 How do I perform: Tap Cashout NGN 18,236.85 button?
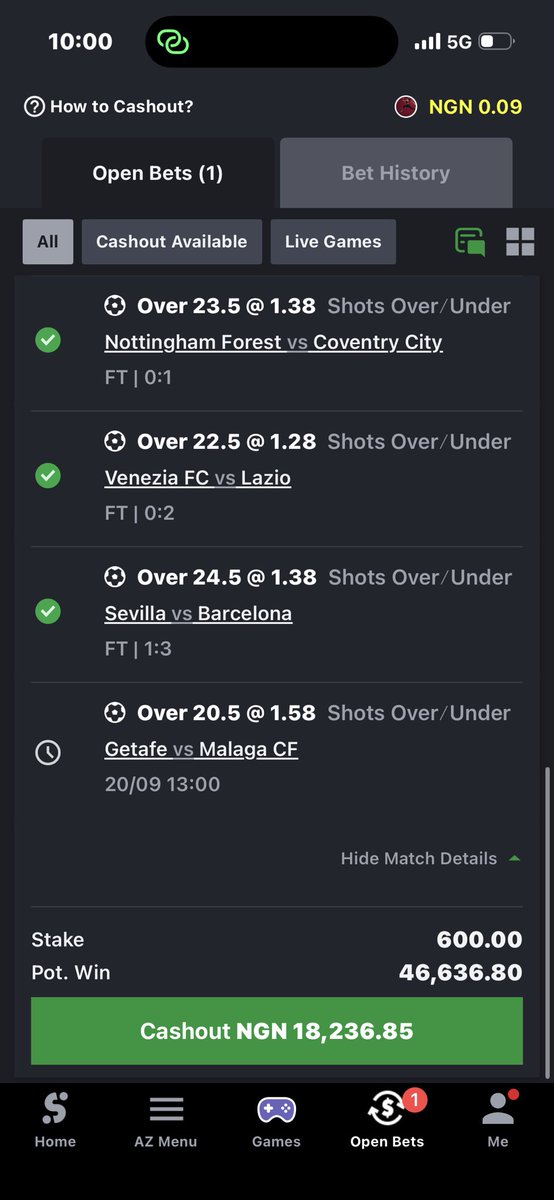coord(277,1031)
